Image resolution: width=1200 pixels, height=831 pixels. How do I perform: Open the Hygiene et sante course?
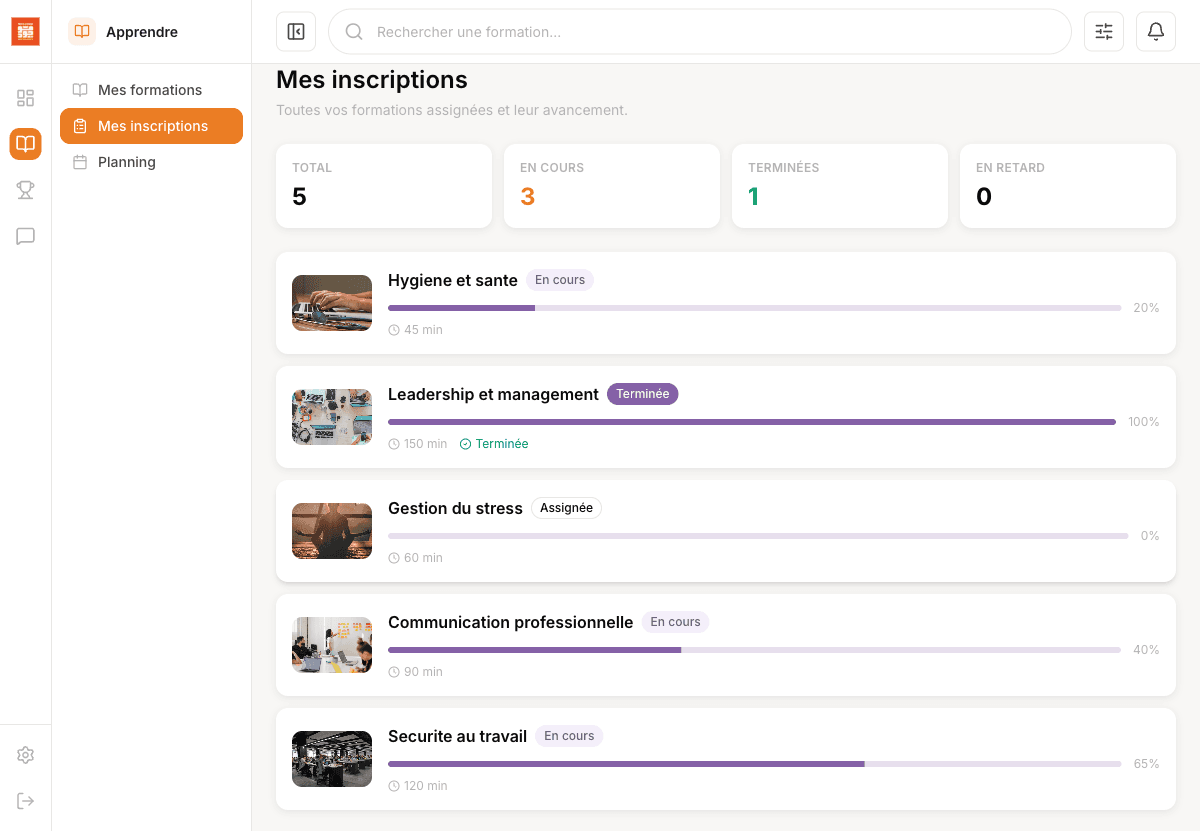[453, 281]
